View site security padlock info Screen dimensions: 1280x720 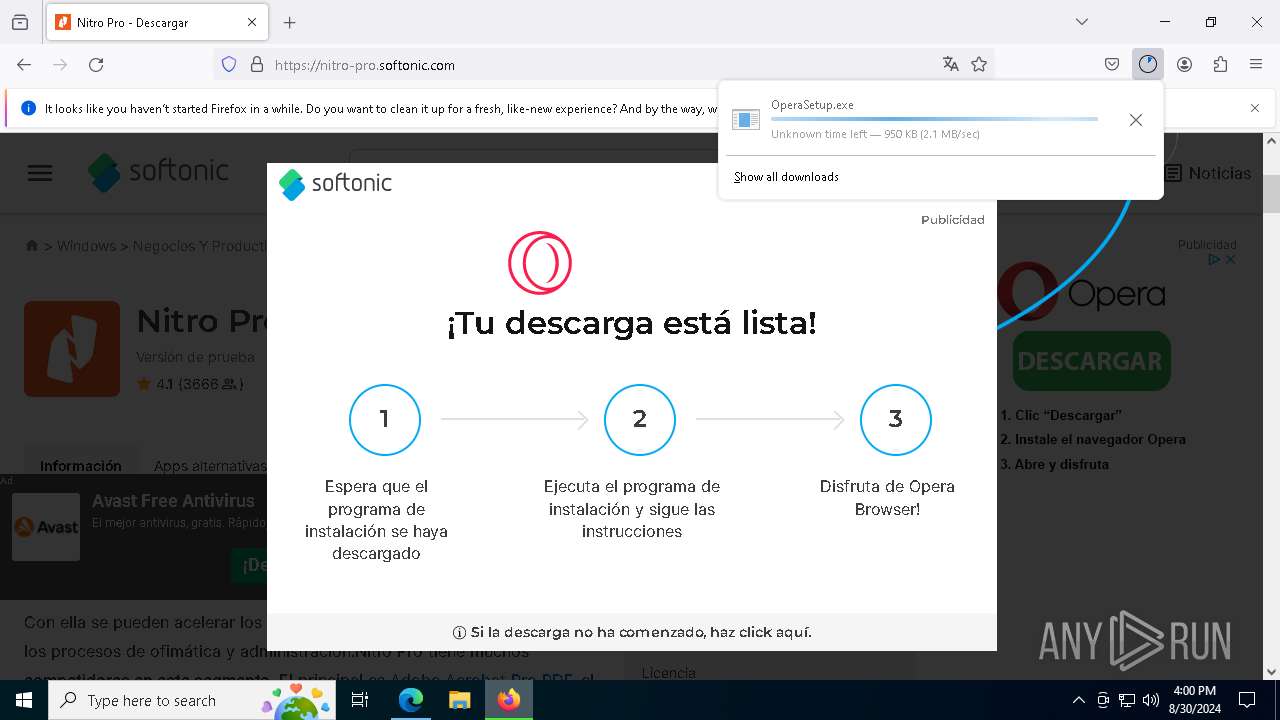click(x=257, y=64)
